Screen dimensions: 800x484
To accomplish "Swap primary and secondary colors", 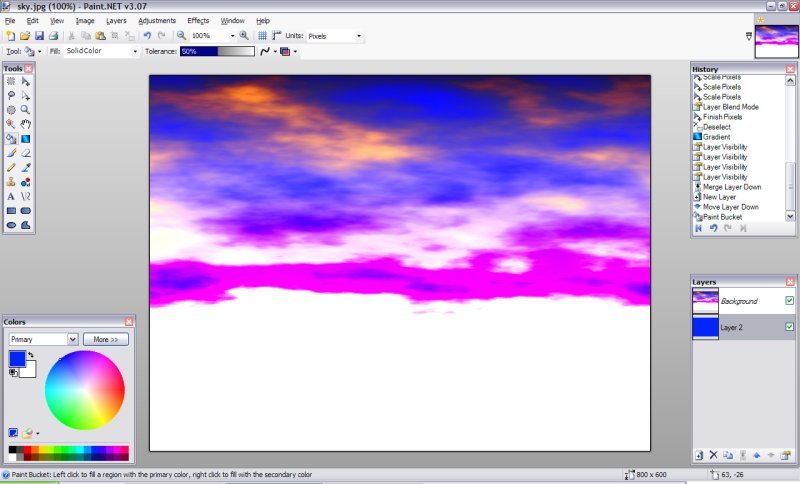I will (30, 355).
